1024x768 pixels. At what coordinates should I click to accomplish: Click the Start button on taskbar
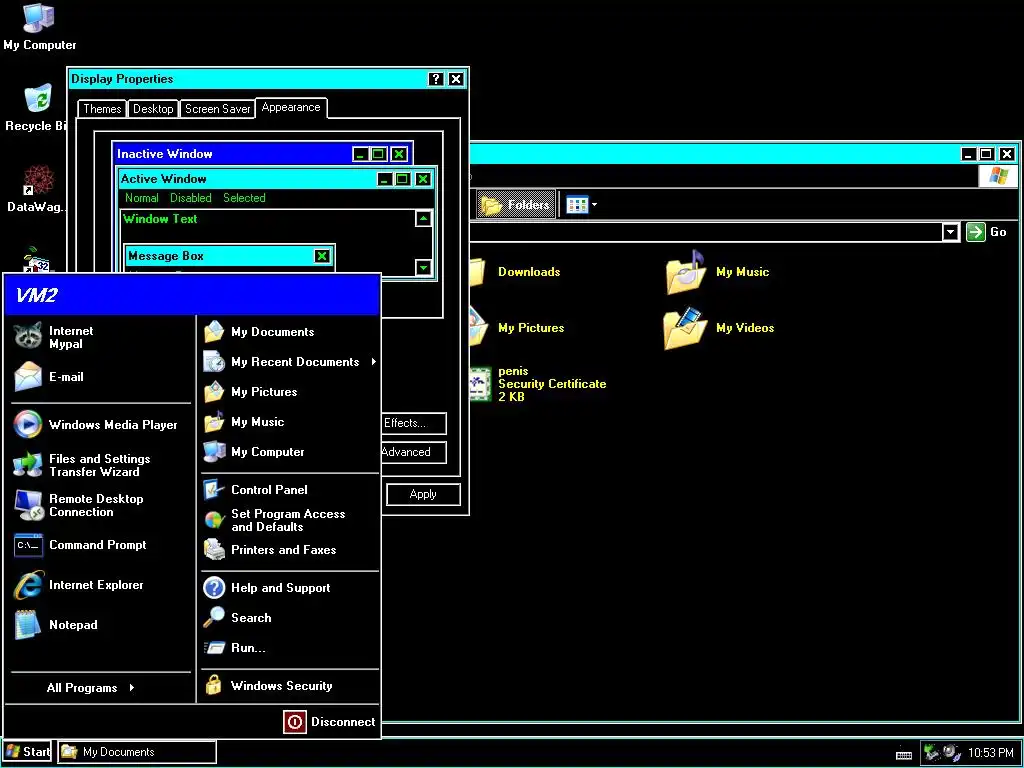coord(27,752)
